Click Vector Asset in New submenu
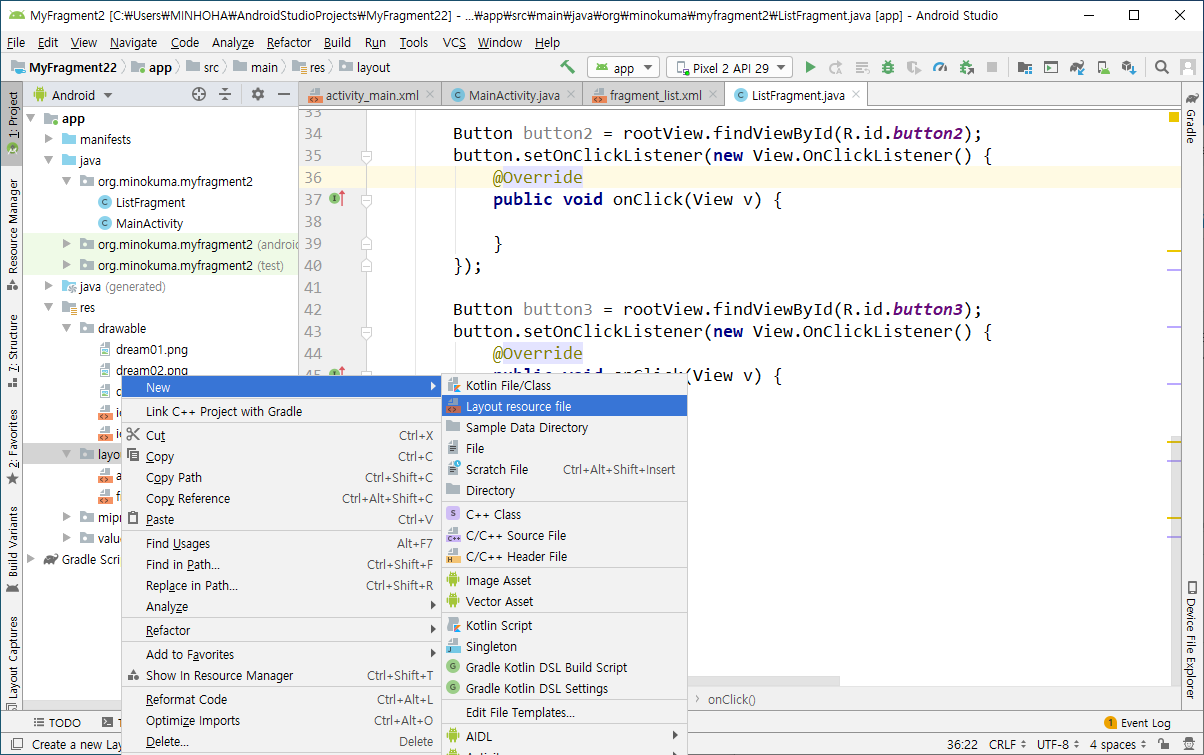 (564, 601)
